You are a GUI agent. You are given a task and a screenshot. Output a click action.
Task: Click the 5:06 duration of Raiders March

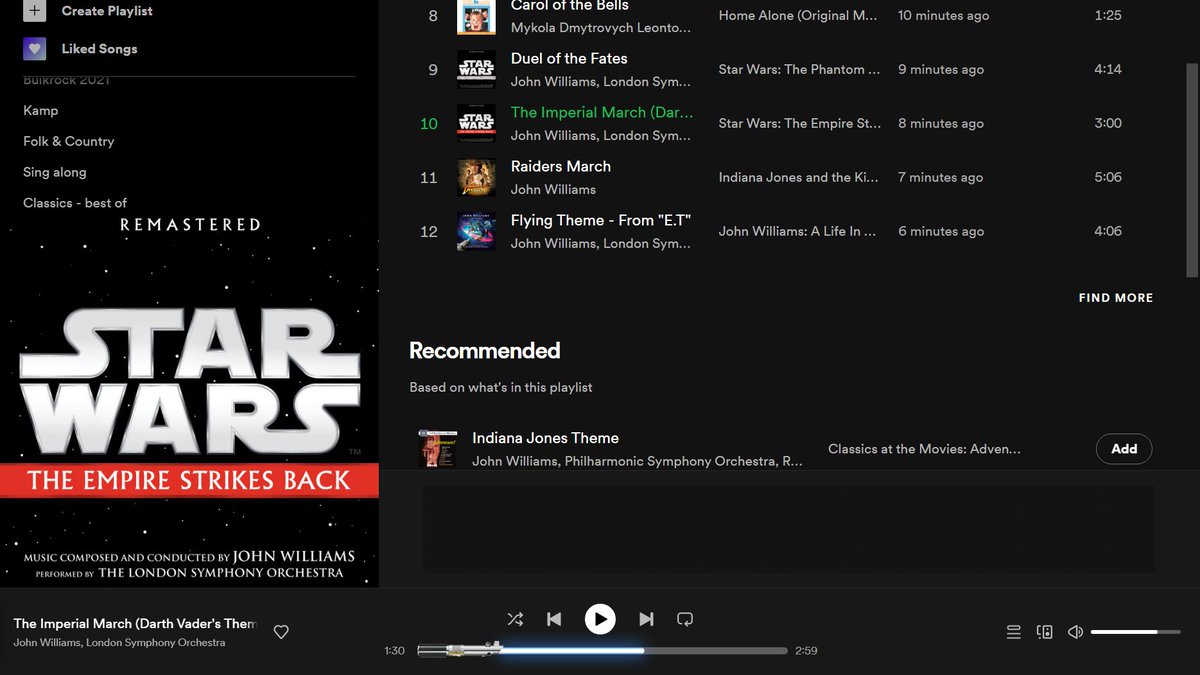tap(1108, 178)
